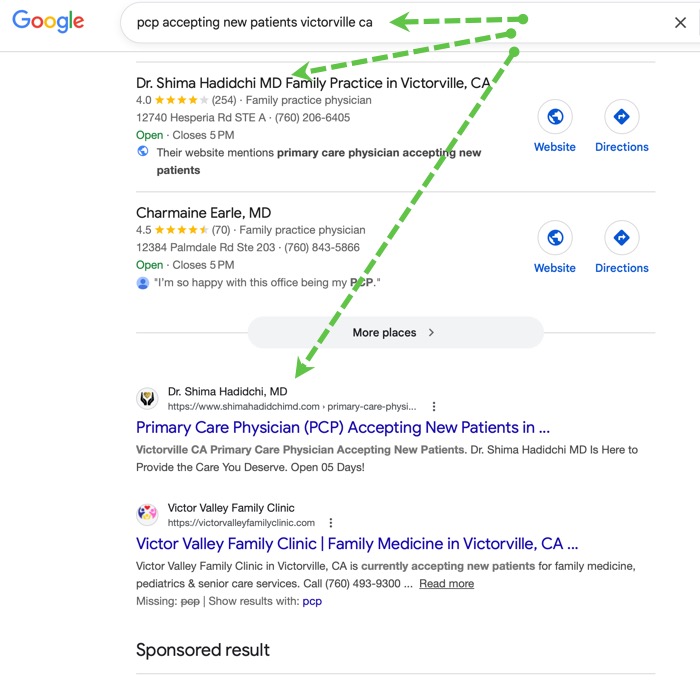The image size is (700, 688).
Task: Get Directions to Dr. Shima Hadidchi's practice
Action: click(622, 117)
